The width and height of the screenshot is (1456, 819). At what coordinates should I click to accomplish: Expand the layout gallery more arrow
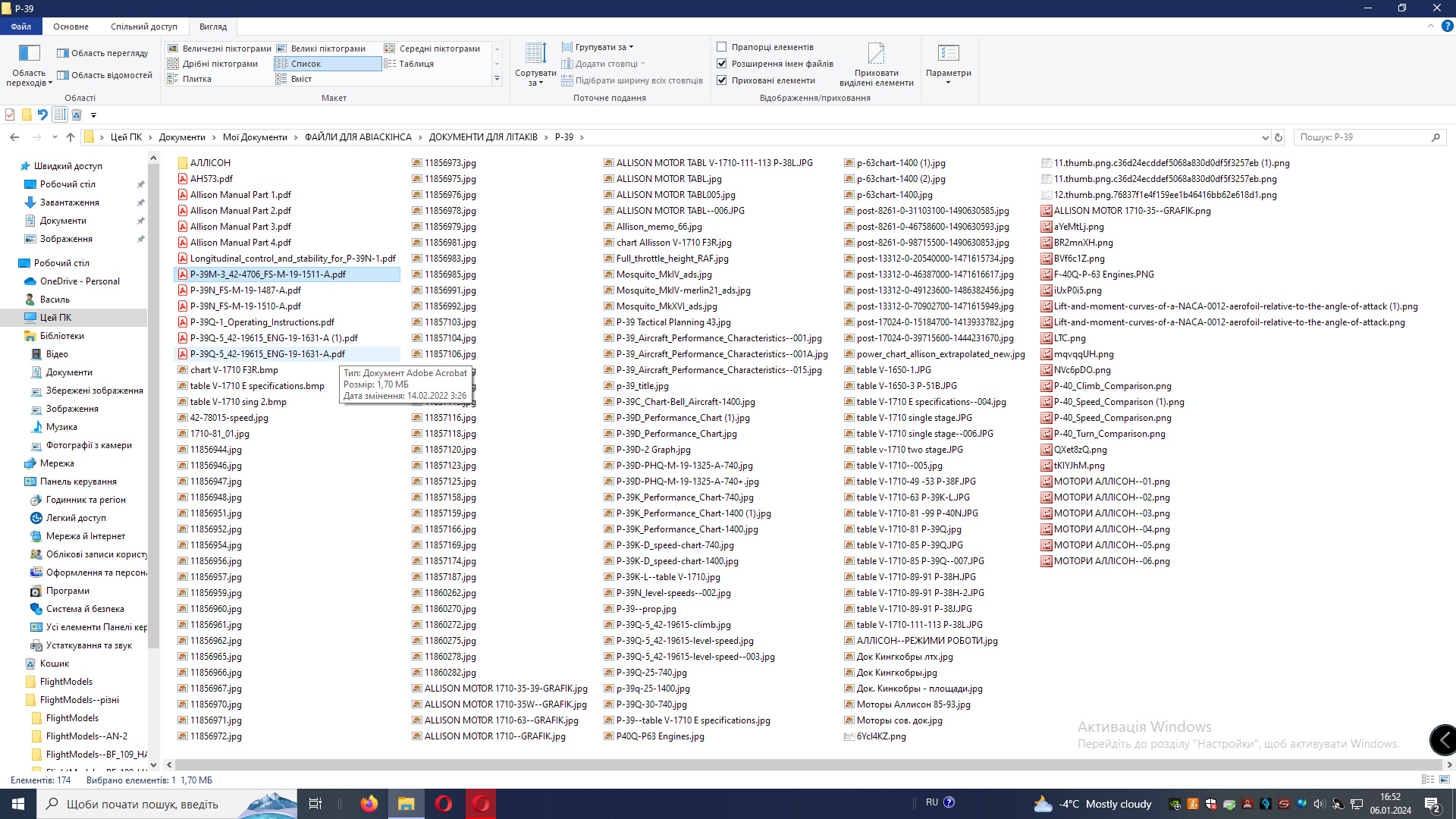(497, 79)
